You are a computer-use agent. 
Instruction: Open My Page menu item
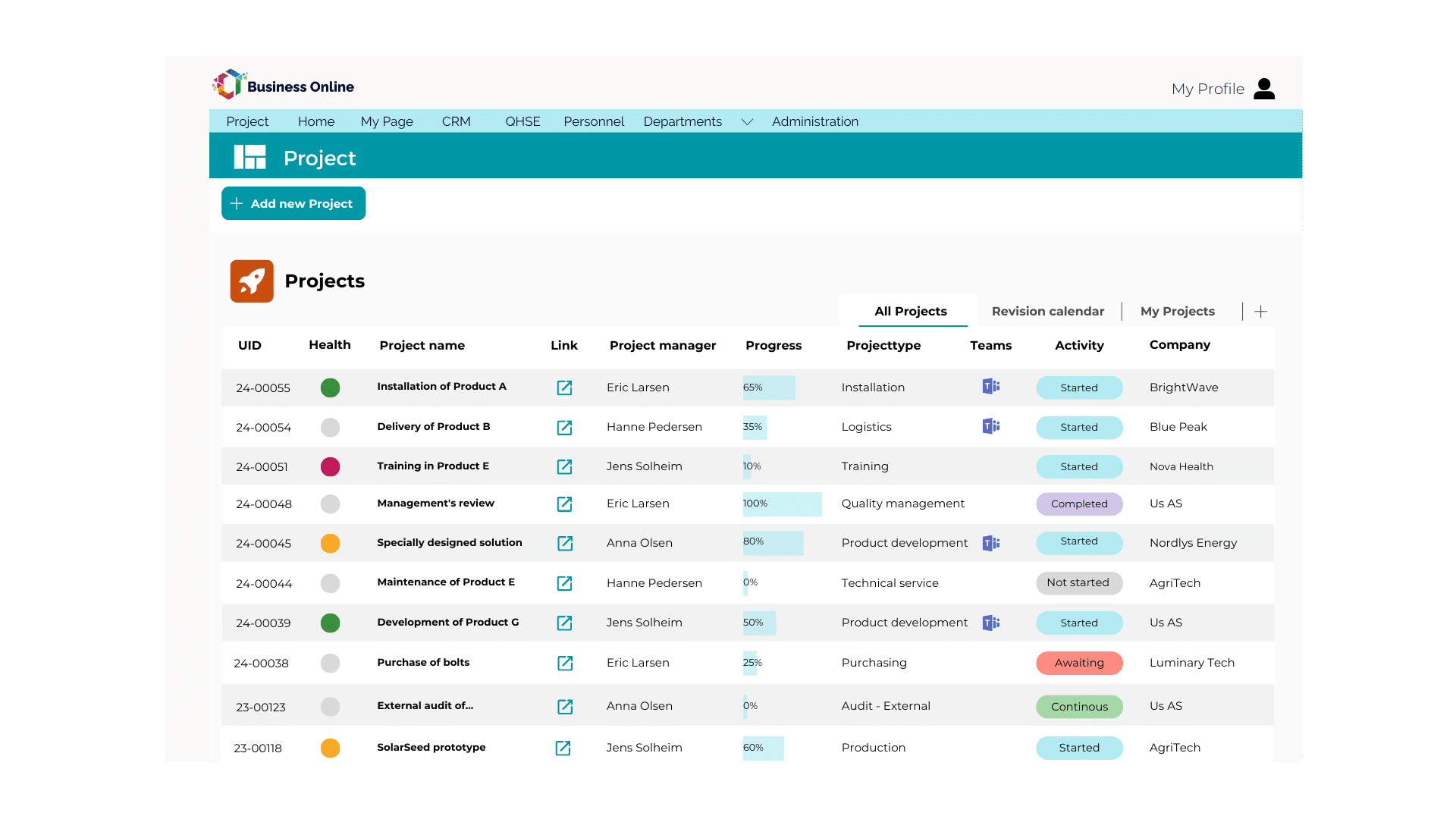pyautogui.click(x=387, y=121)
